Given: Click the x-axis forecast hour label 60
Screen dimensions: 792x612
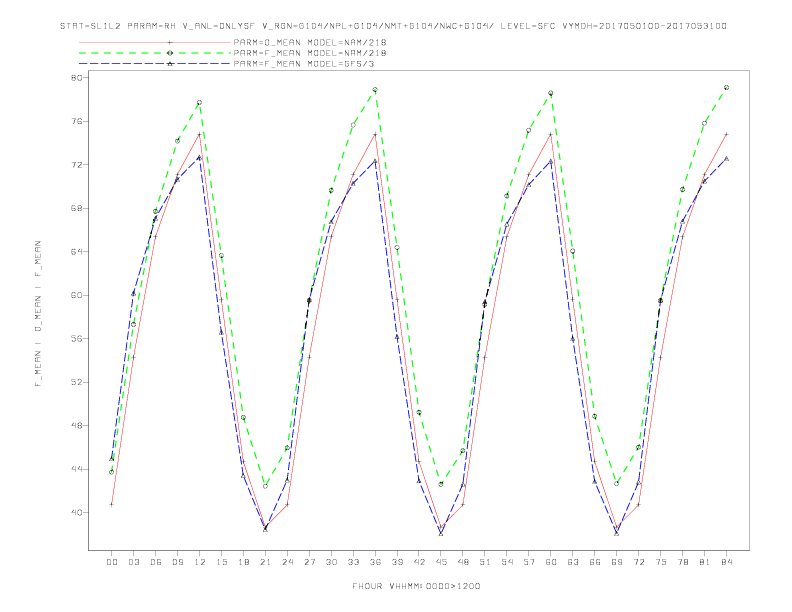Looking at the screenshot, I should tap(551, 562).
